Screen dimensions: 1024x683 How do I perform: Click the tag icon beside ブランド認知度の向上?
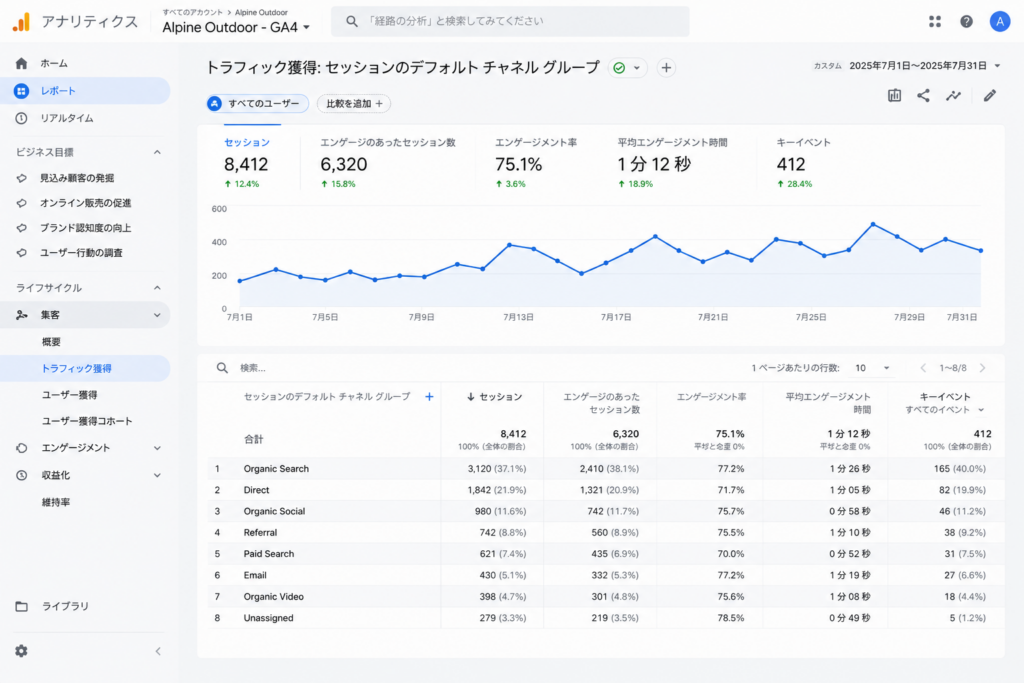(22, 228)
